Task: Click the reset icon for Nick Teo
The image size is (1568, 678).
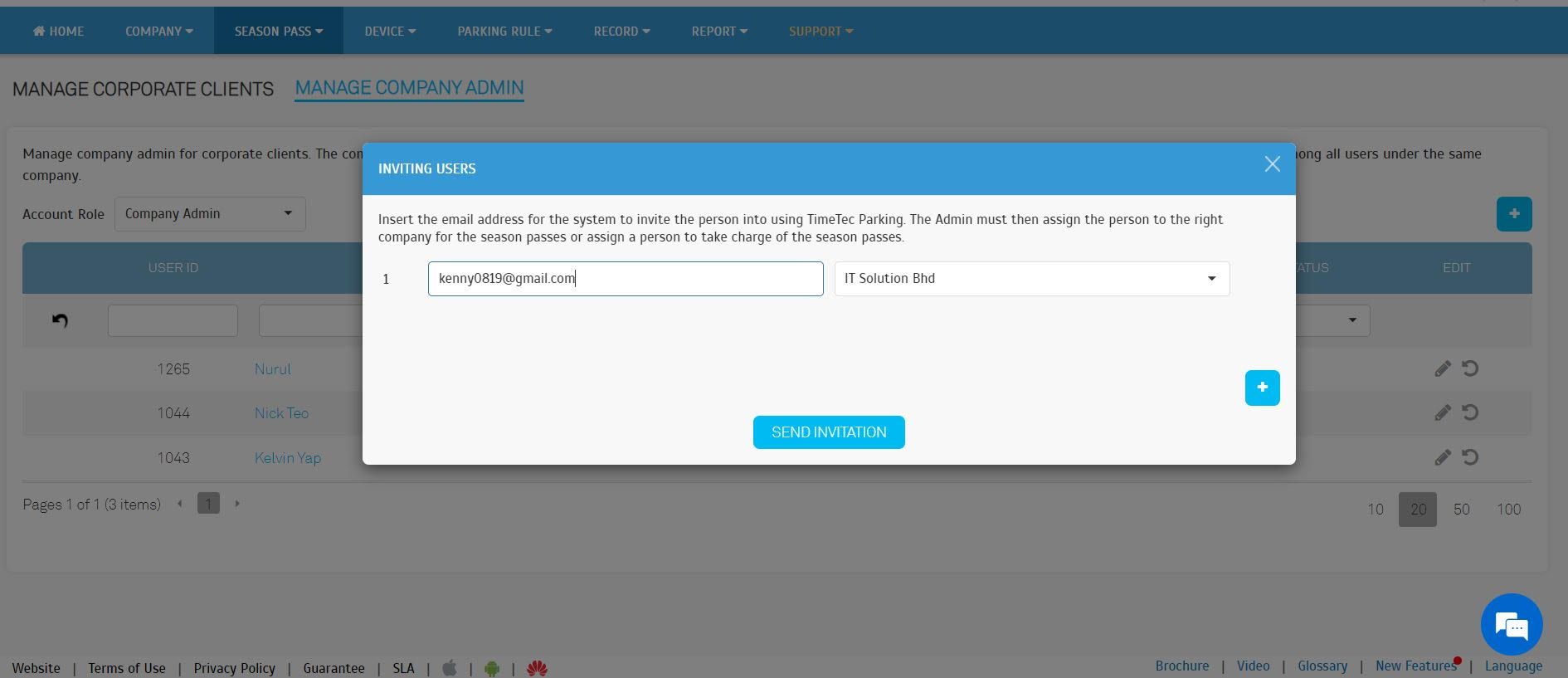Action: click(x=1470, y=412)
